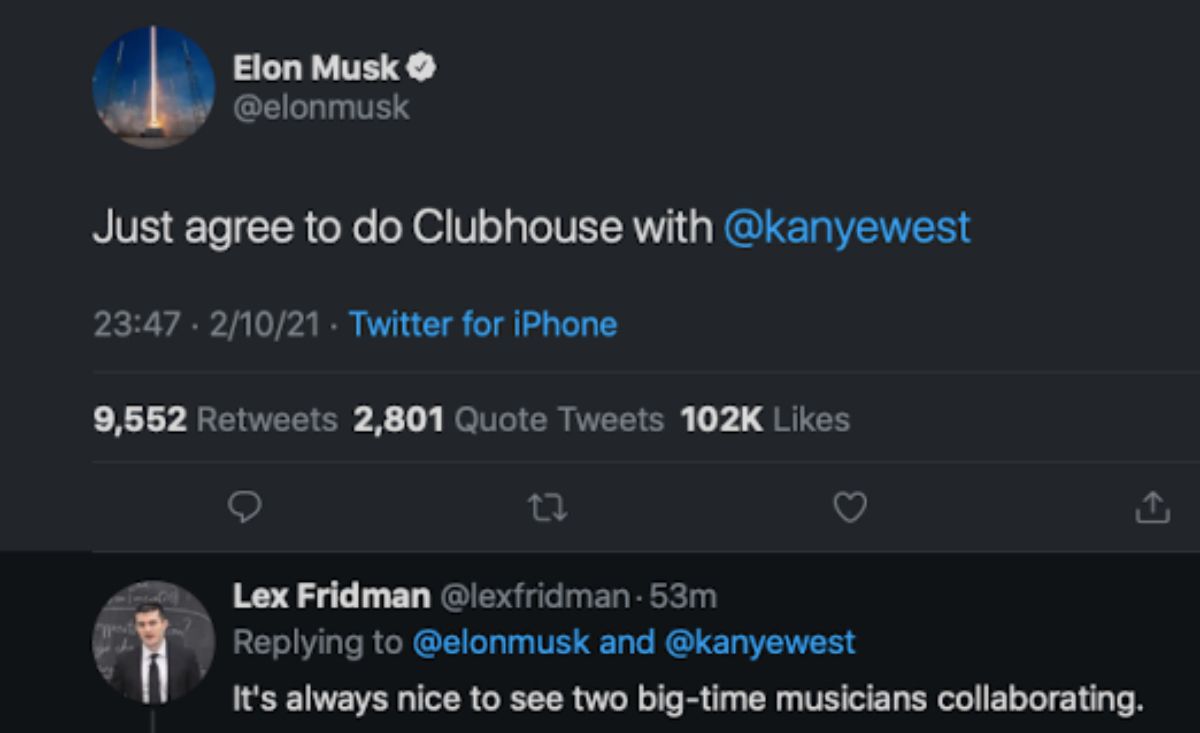Open the share upload icon
The height and width of the screenshot is (733, 1200).
[x=1152, y=508]
